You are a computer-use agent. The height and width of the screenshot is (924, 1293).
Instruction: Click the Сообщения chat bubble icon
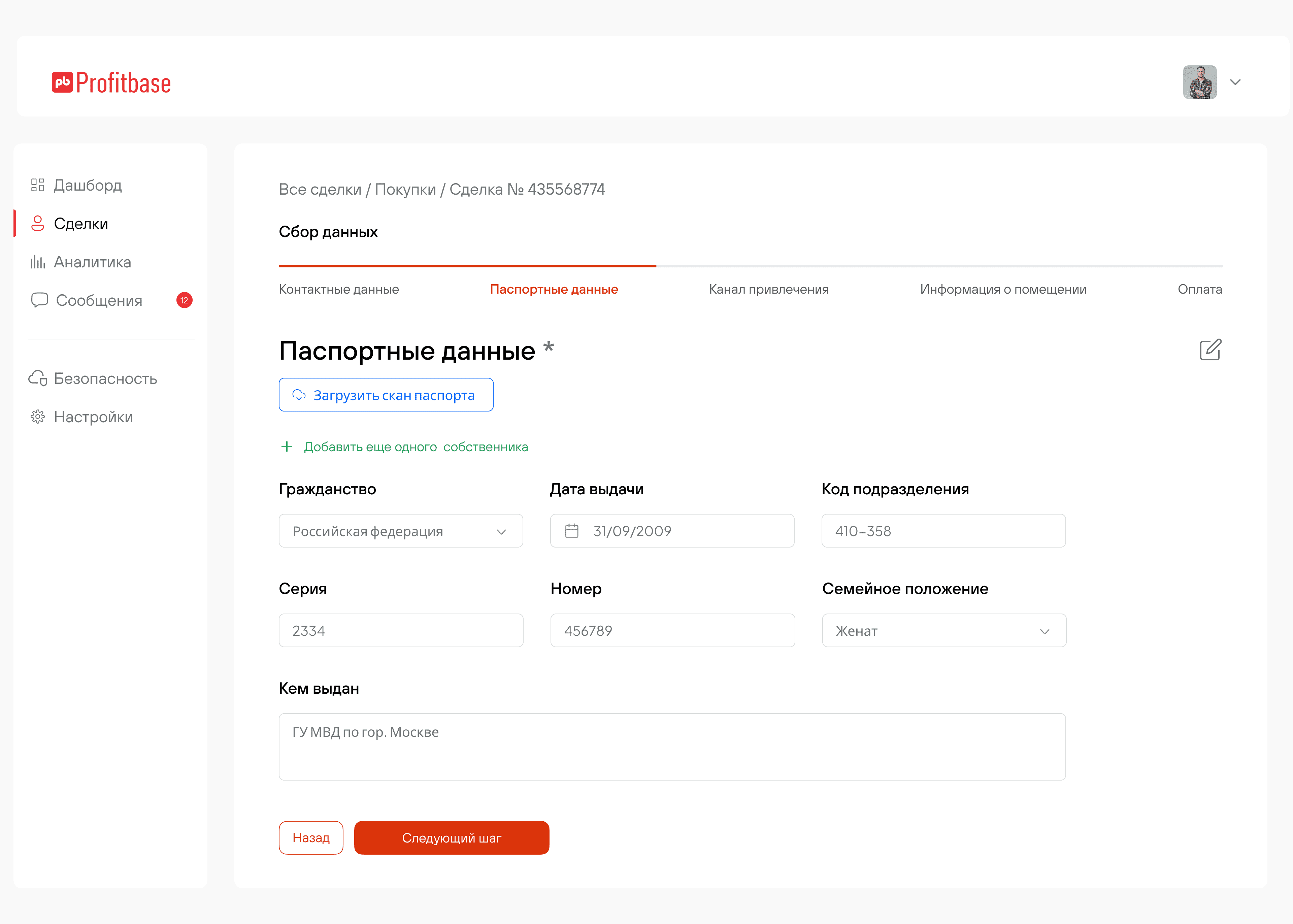(39, 300)
